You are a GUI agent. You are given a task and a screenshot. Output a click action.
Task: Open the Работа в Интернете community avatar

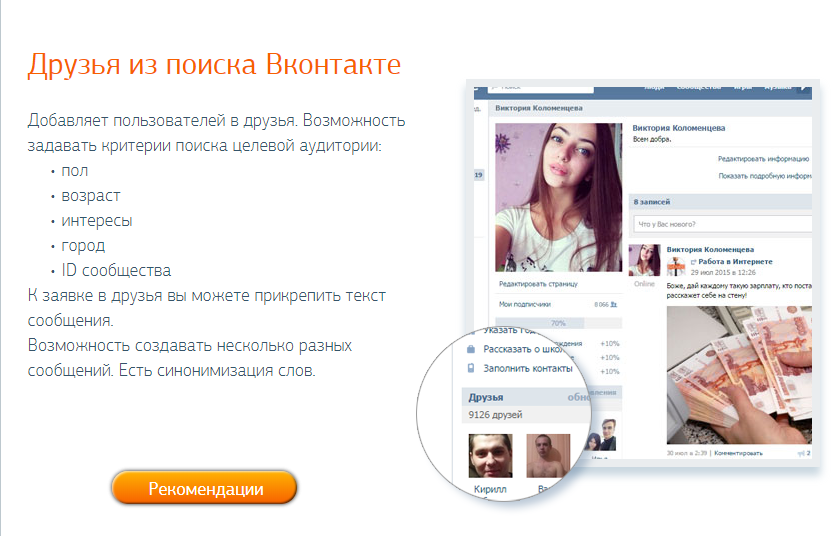[676, 266]
